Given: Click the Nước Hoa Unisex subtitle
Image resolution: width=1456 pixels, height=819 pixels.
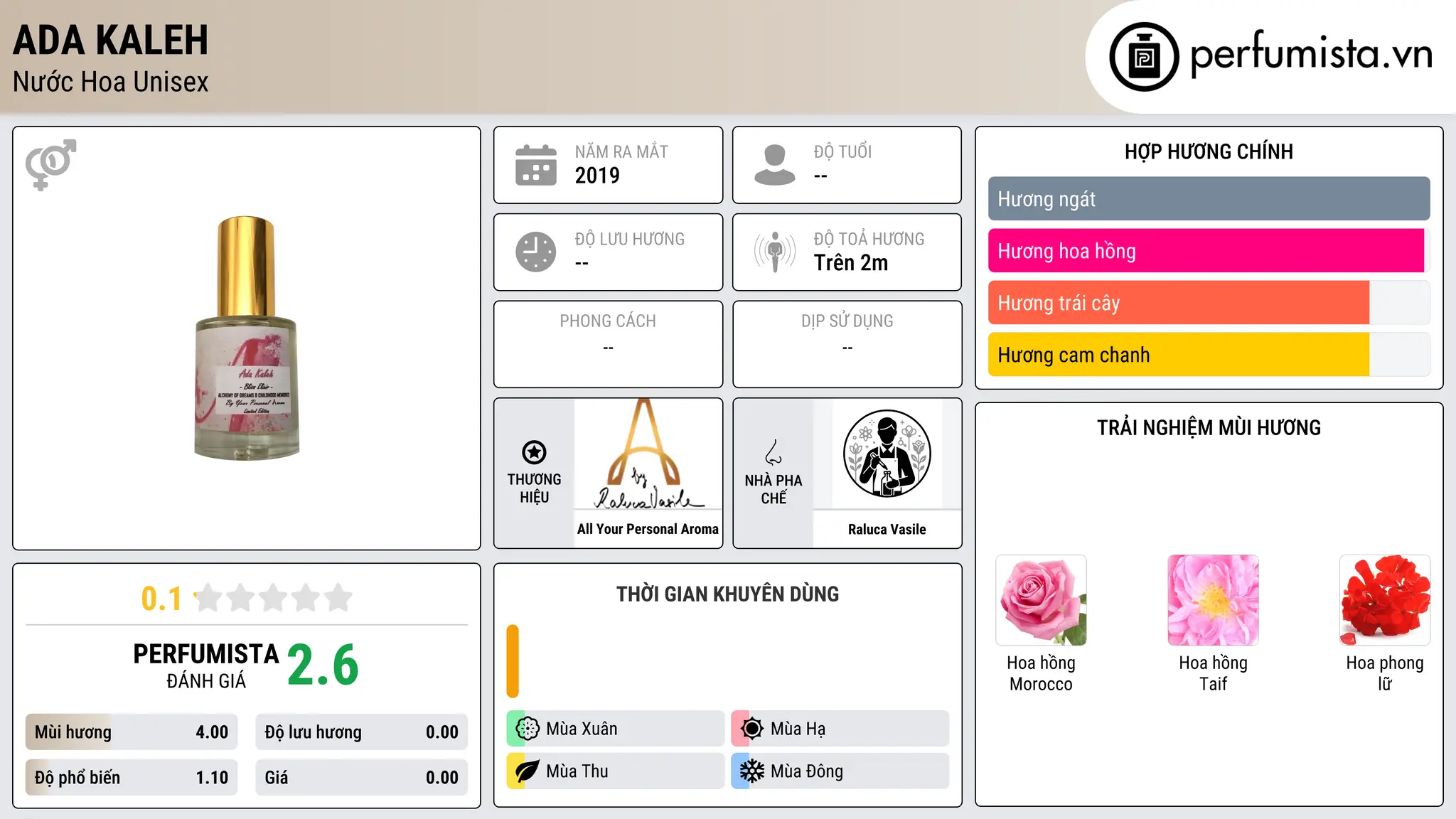Looking at the screenshot, I should click(x=111, y=82).
